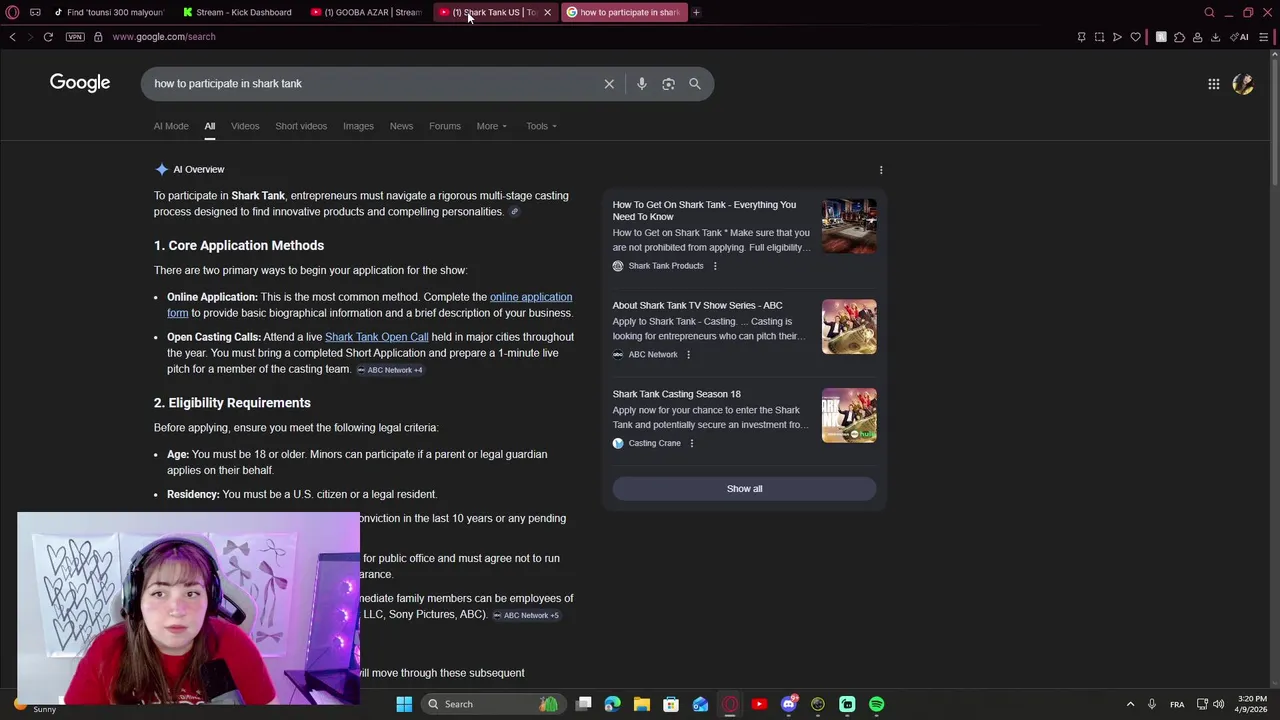This screenshot has width=1280, height=720.
Task: Switch to AI Mode tab
Action: click(171, 126)
